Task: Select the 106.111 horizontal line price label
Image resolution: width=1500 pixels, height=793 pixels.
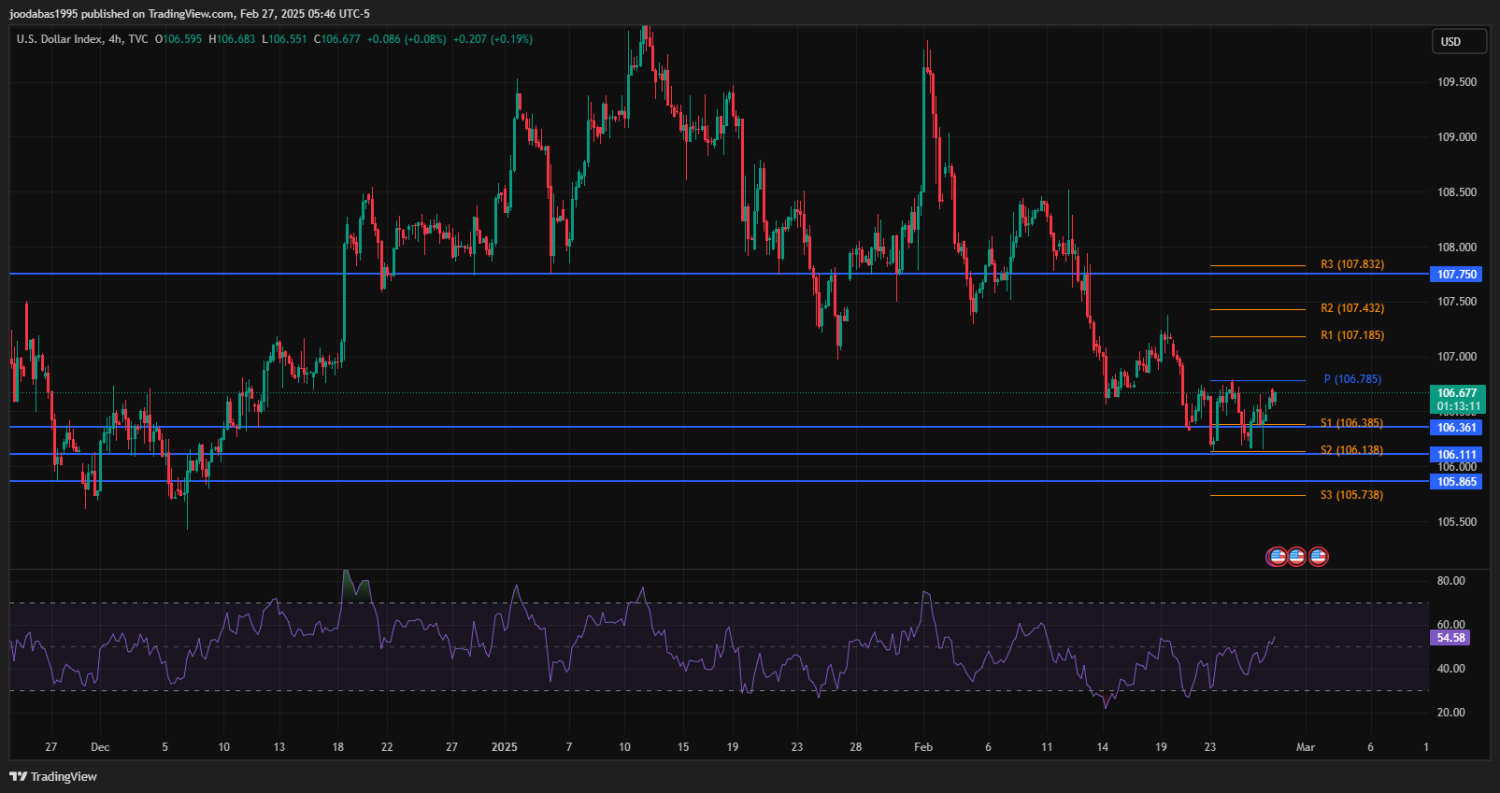Action: 1457,454
